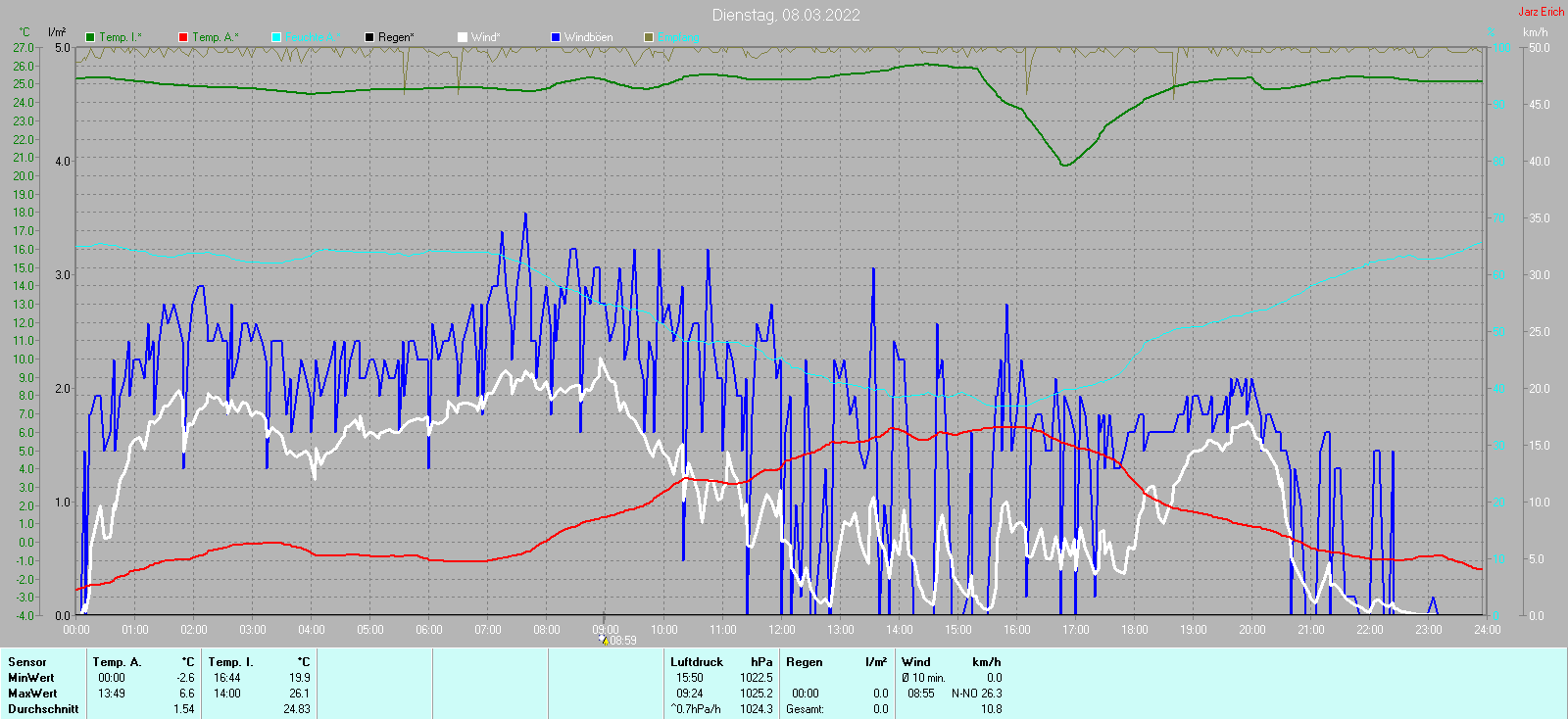1568x719 pixels.
Task: Click the cyan Feuchte A. legend swatch
Action: point(276,37)
